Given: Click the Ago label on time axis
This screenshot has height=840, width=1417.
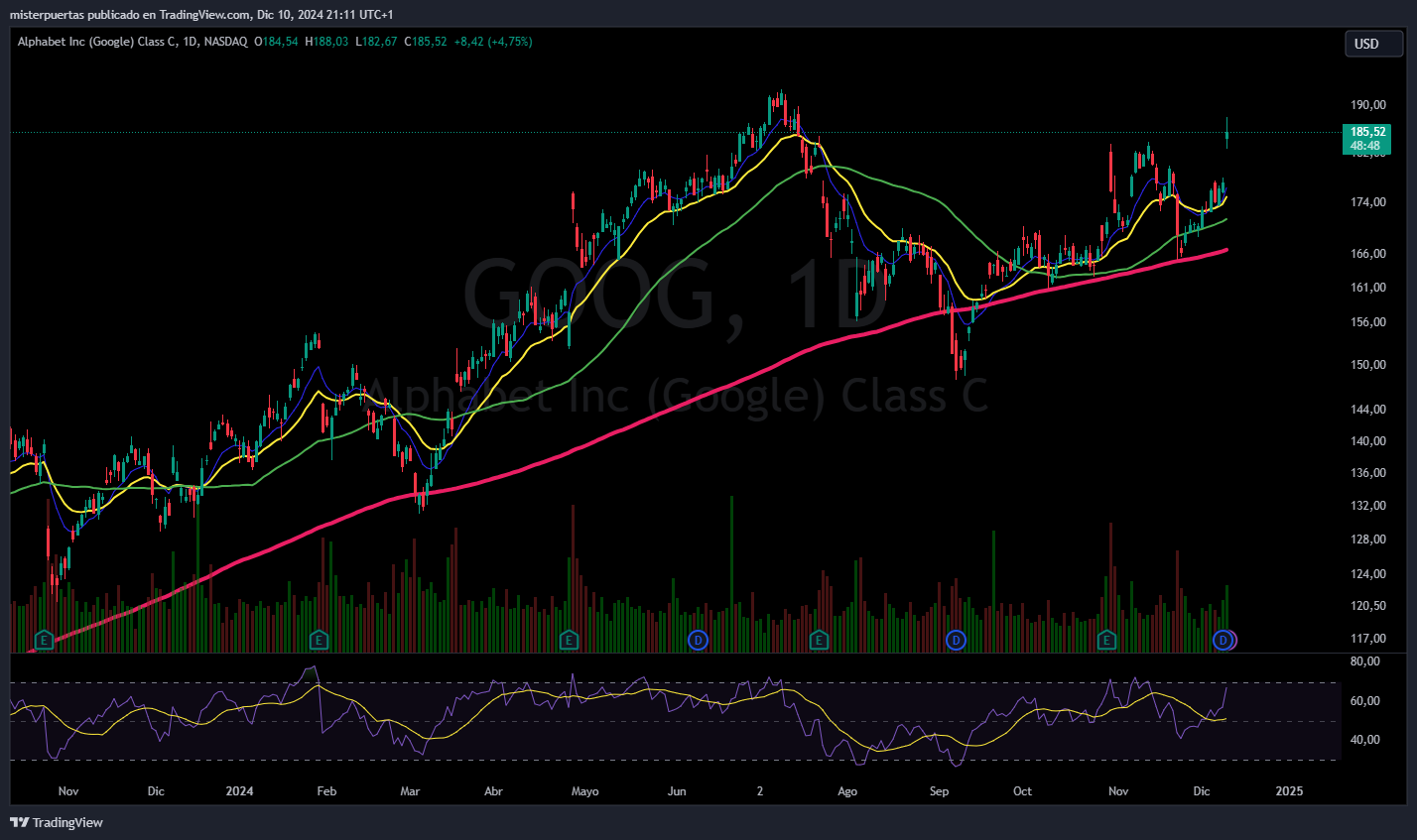Looking at the screenshot, I should pyautogui.click(x=847, y=791).
